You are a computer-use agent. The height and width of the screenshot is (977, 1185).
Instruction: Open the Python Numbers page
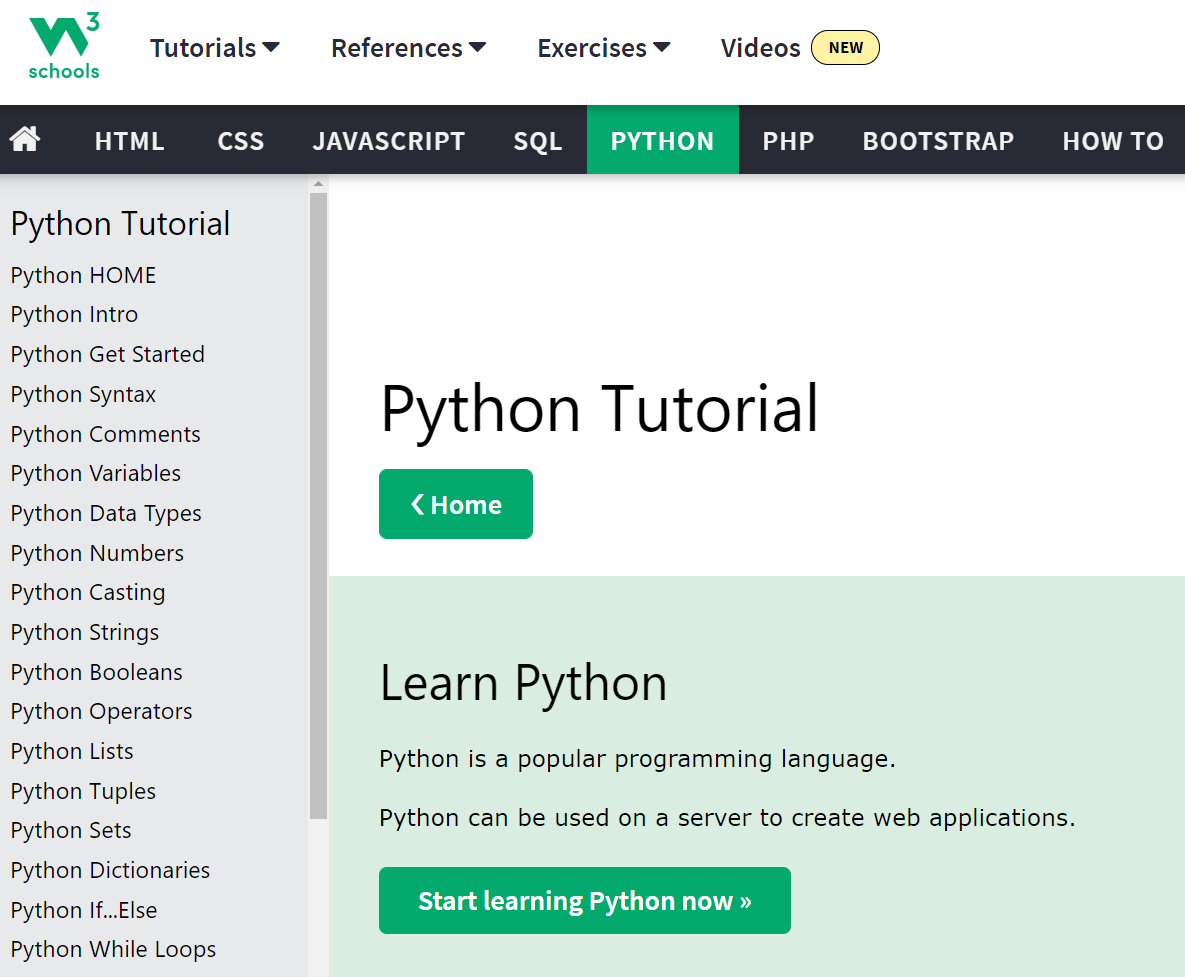pyautogui.click(x=97, y=553)
